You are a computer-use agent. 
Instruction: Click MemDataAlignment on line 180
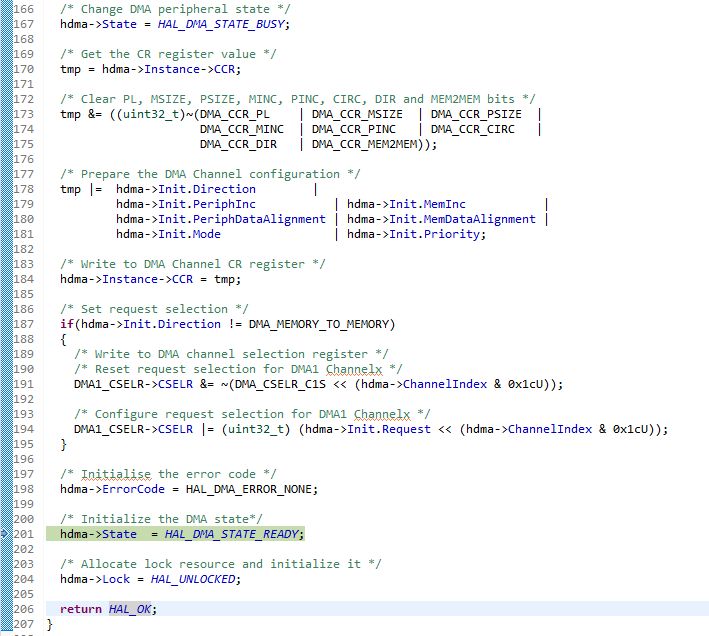479,219
